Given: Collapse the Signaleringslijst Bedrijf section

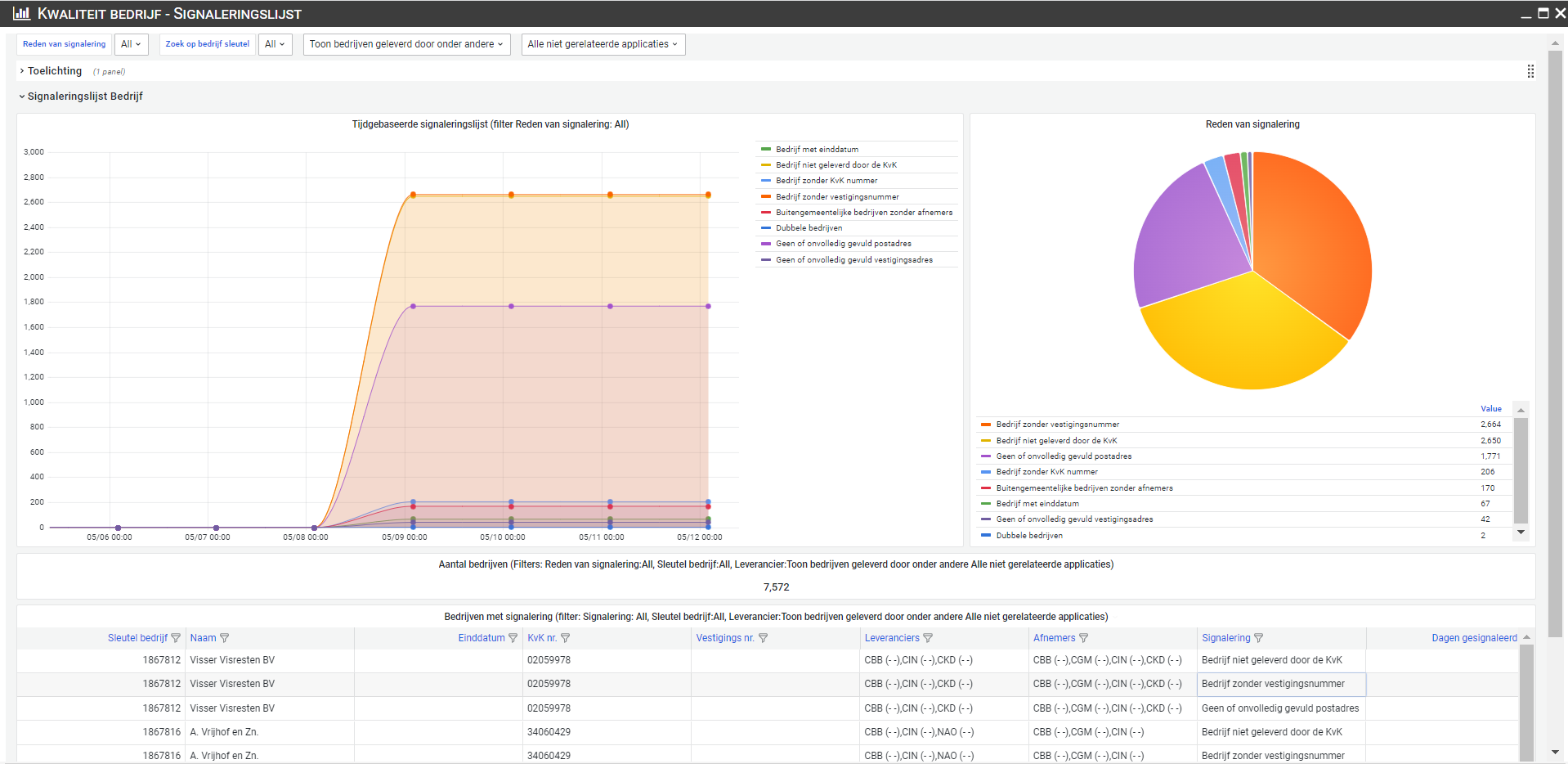Looking at the screenshot, I should [x=84, y=97].
